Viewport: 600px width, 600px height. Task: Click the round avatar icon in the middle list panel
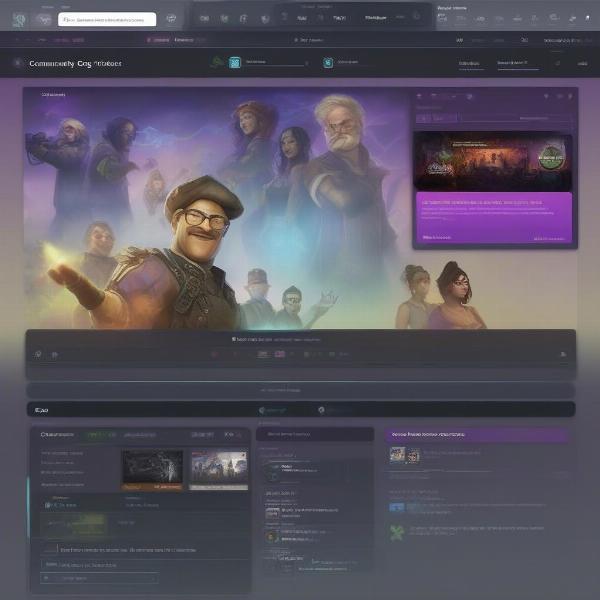tap(271, 536)
